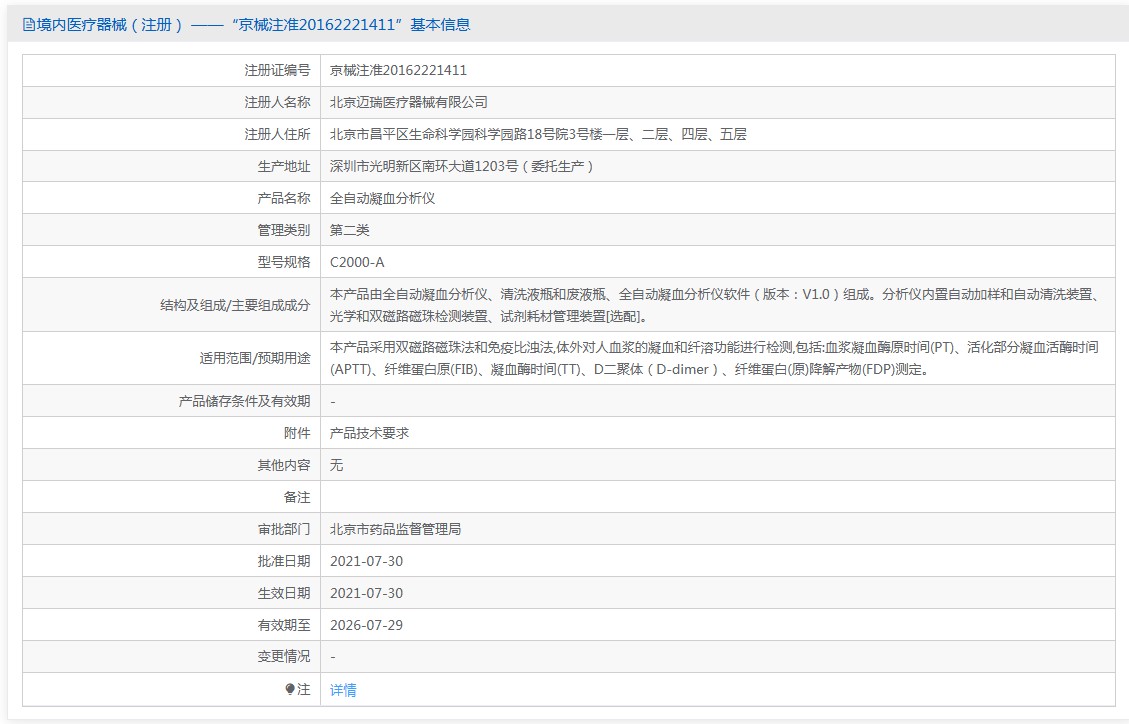Click the 生效日期 row label
Viewport: 1129px width, 724px height.
(283, 593)
